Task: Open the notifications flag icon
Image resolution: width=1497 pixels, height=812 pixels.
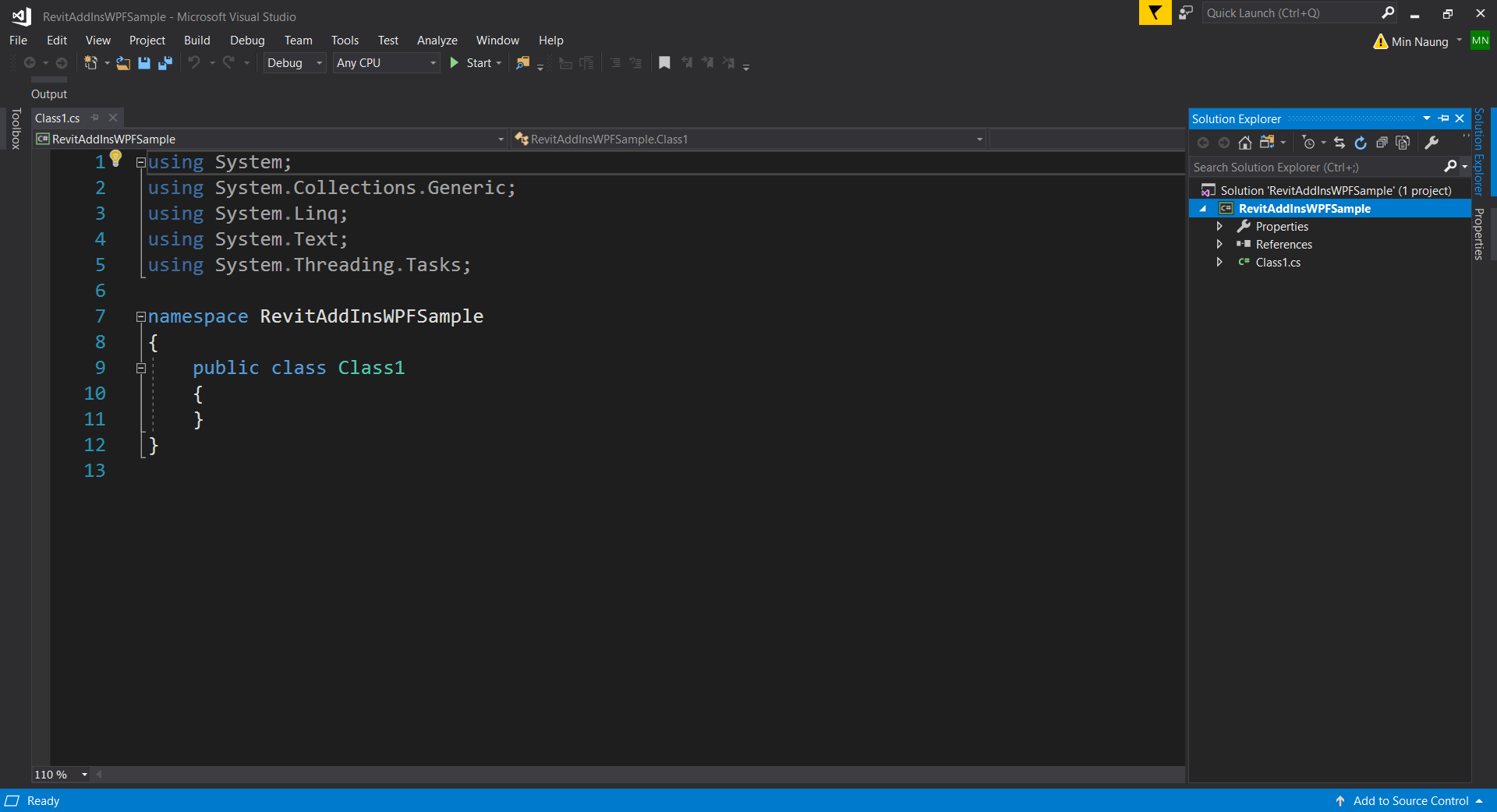Action: 1155,13
